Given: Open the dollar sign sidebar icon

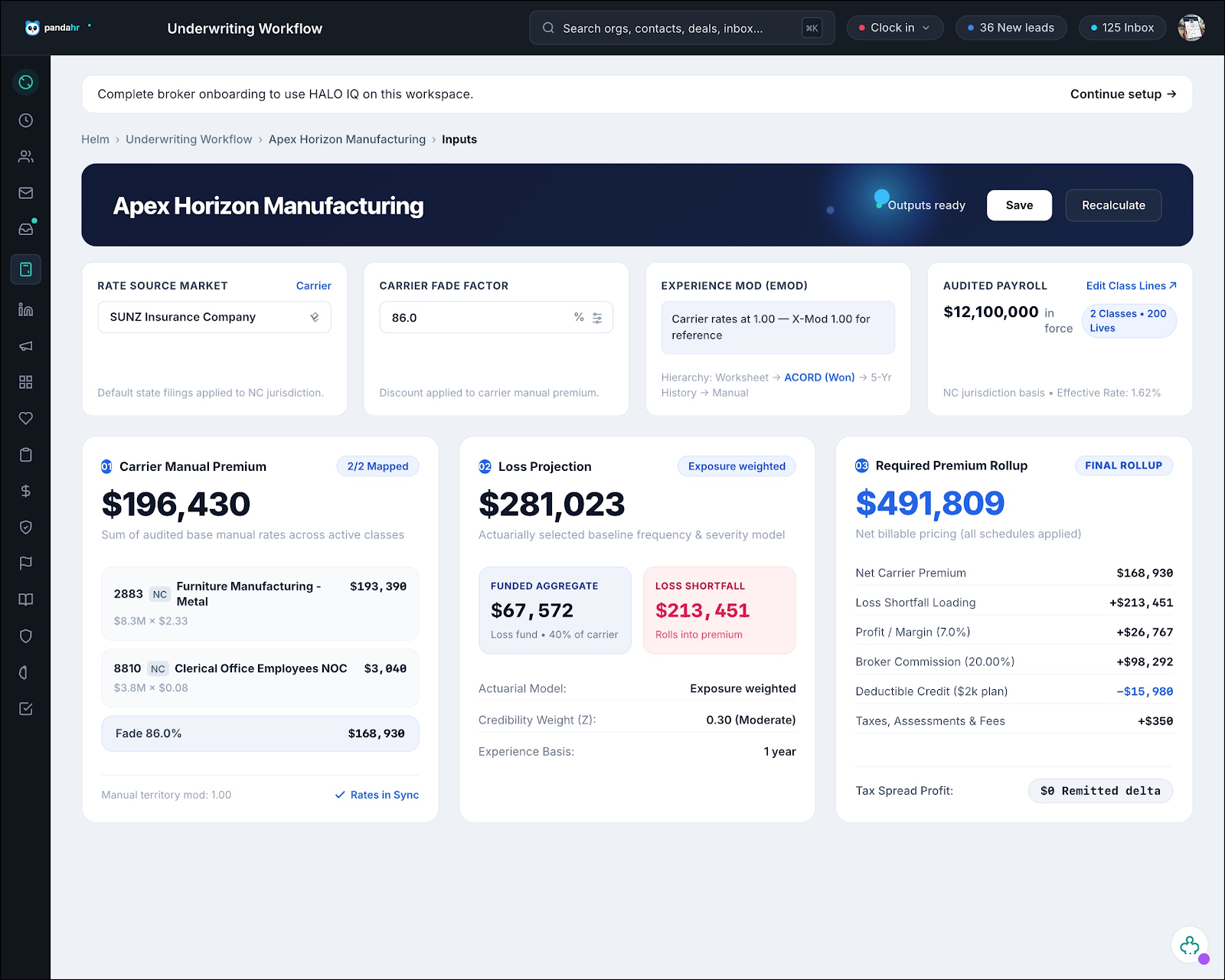Looking at the screenshot, I should coord(26,491).
